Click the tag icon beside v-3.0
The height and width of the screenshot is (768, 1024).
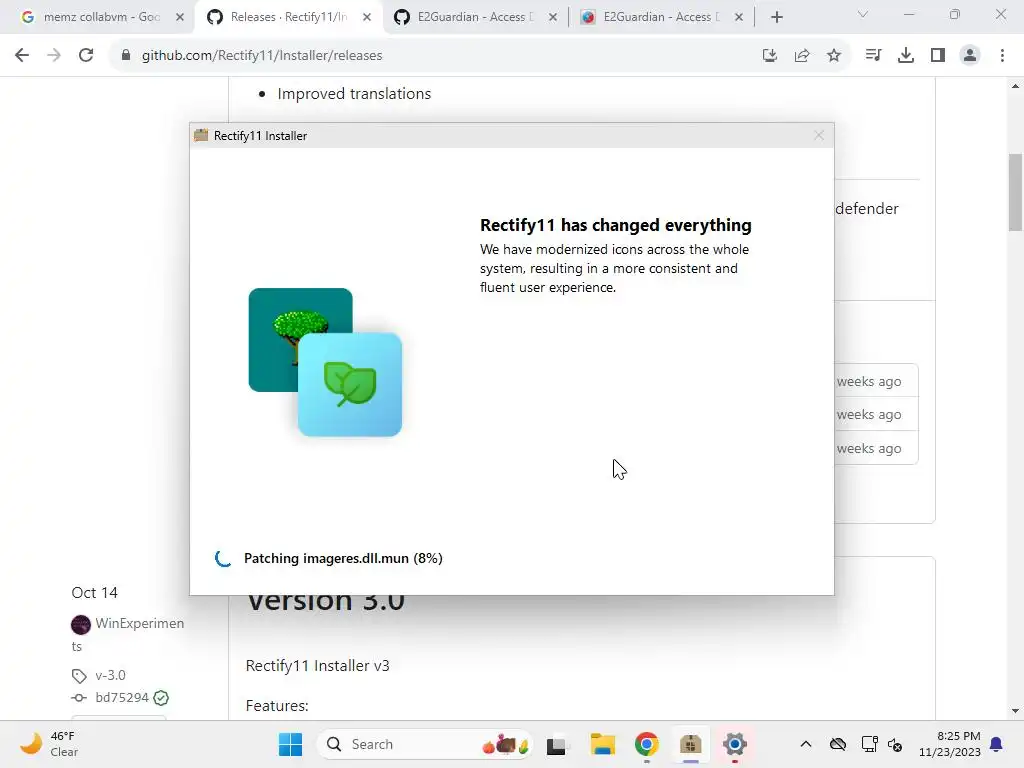point(79,676)
